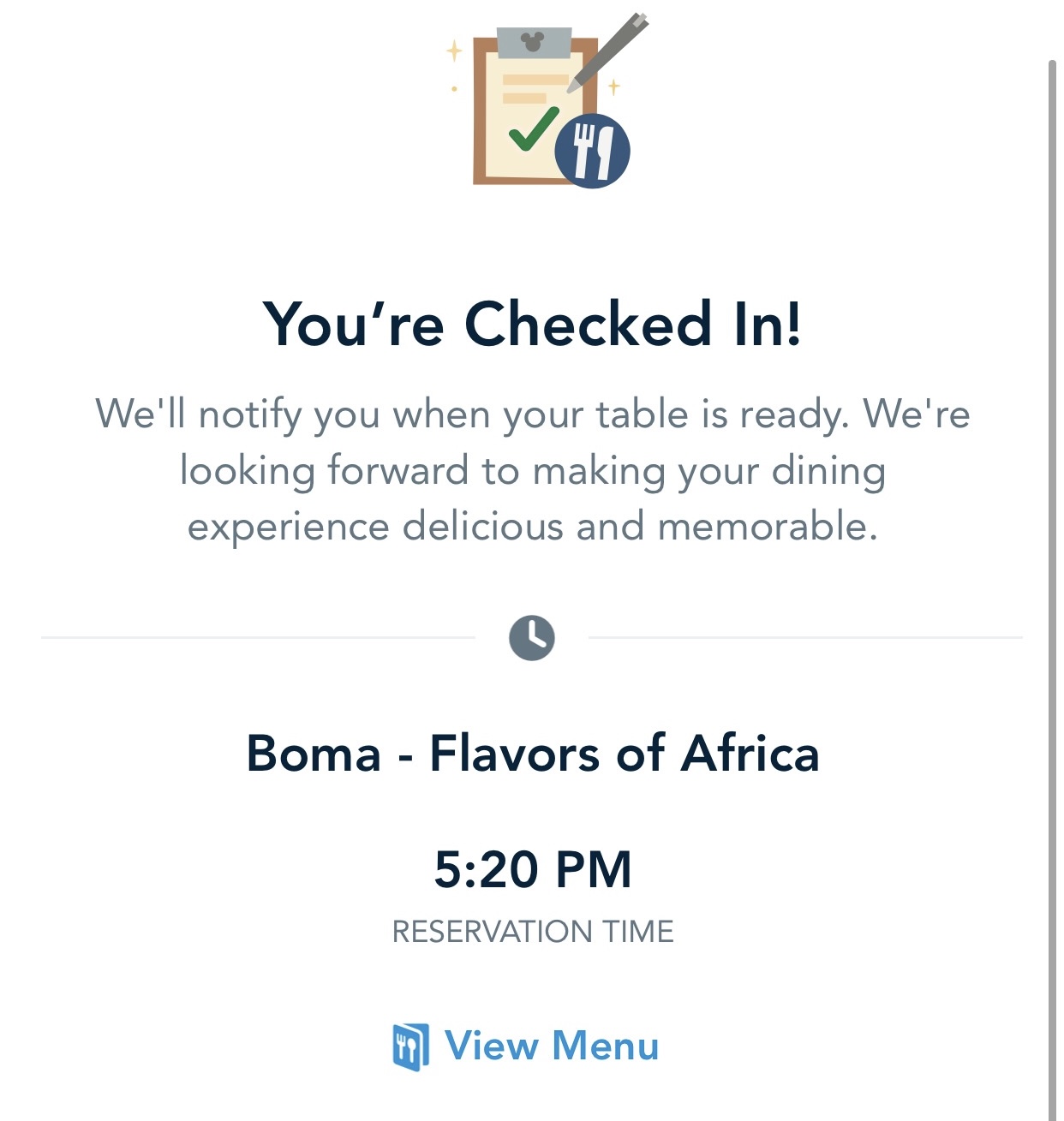This screenshot has width=1064, height=1121.
Task: Click the You're Checked In! heading
Action: point(532,324)
